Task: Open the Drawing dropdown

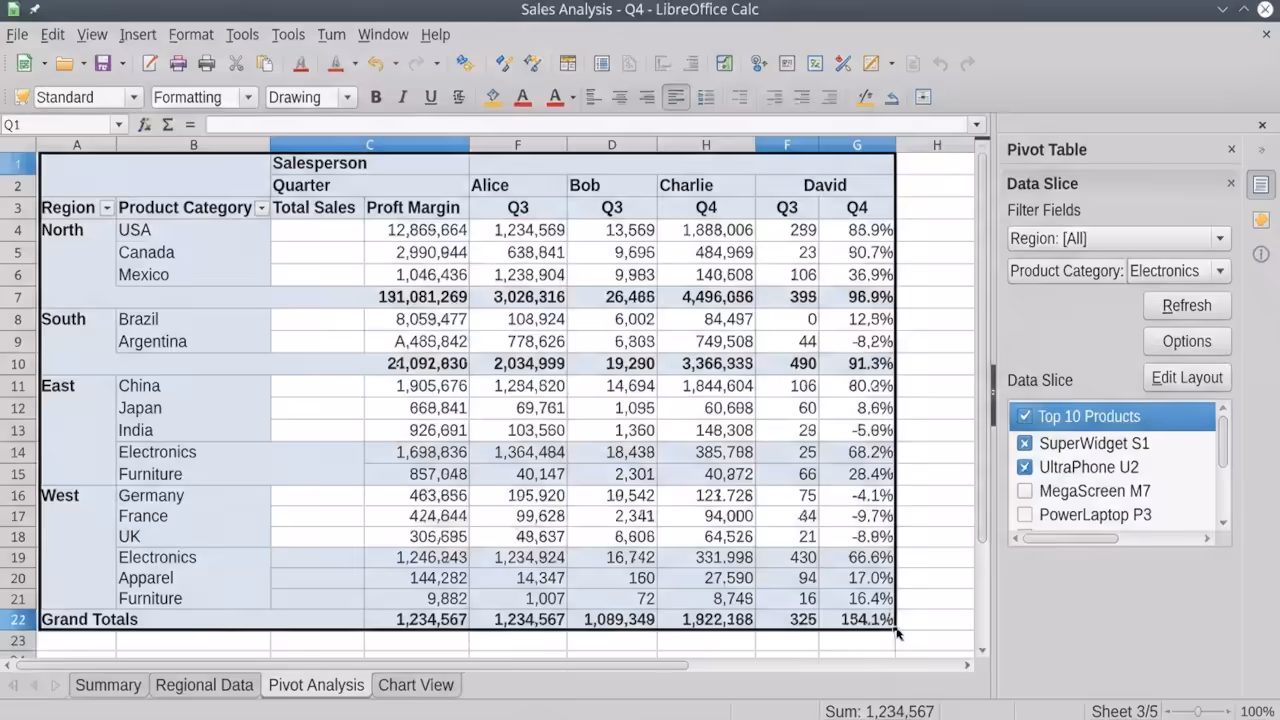Action: [x=347, y=97]
